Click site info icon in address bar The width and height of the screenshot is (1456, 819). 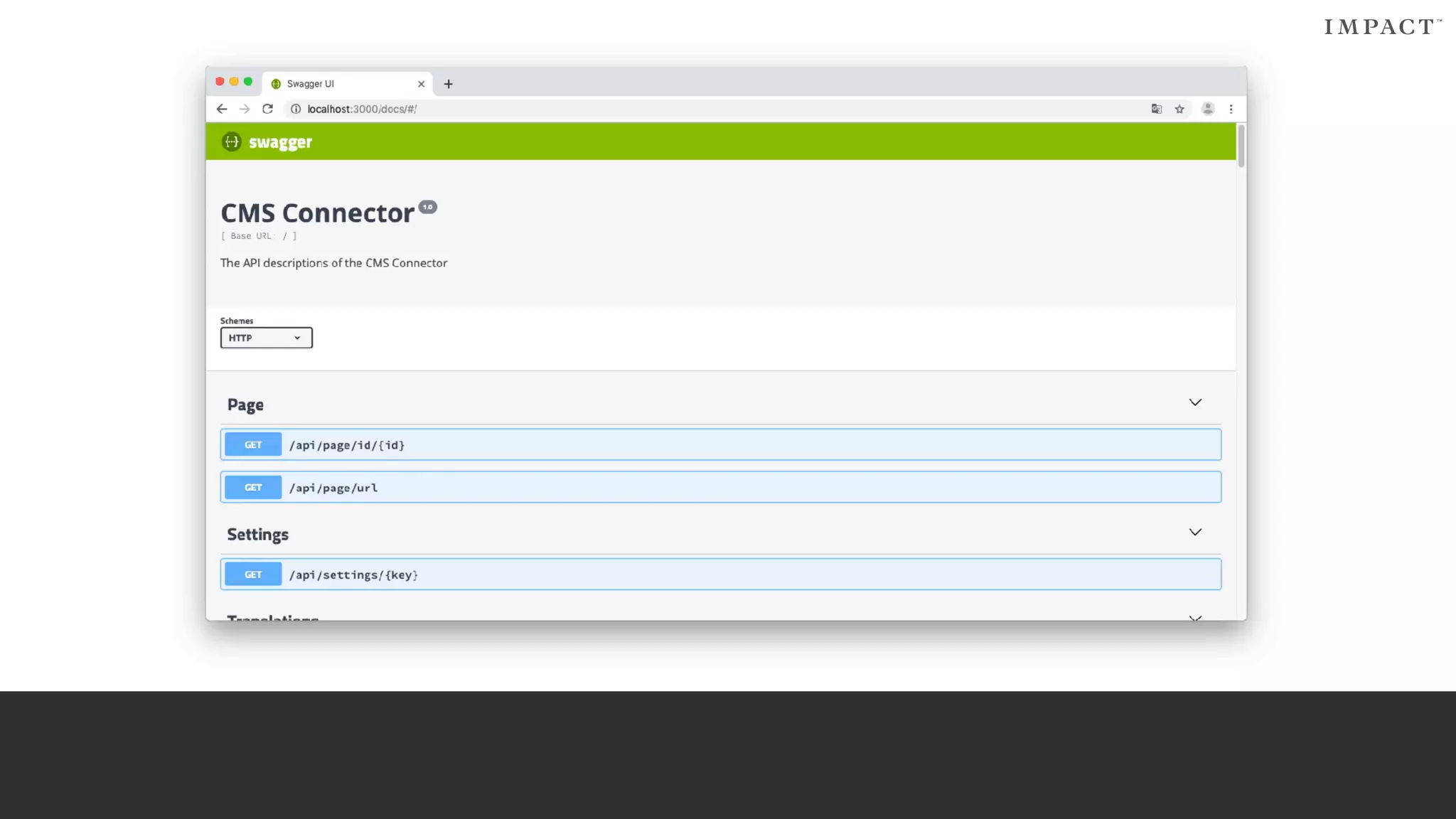point(296,109)
